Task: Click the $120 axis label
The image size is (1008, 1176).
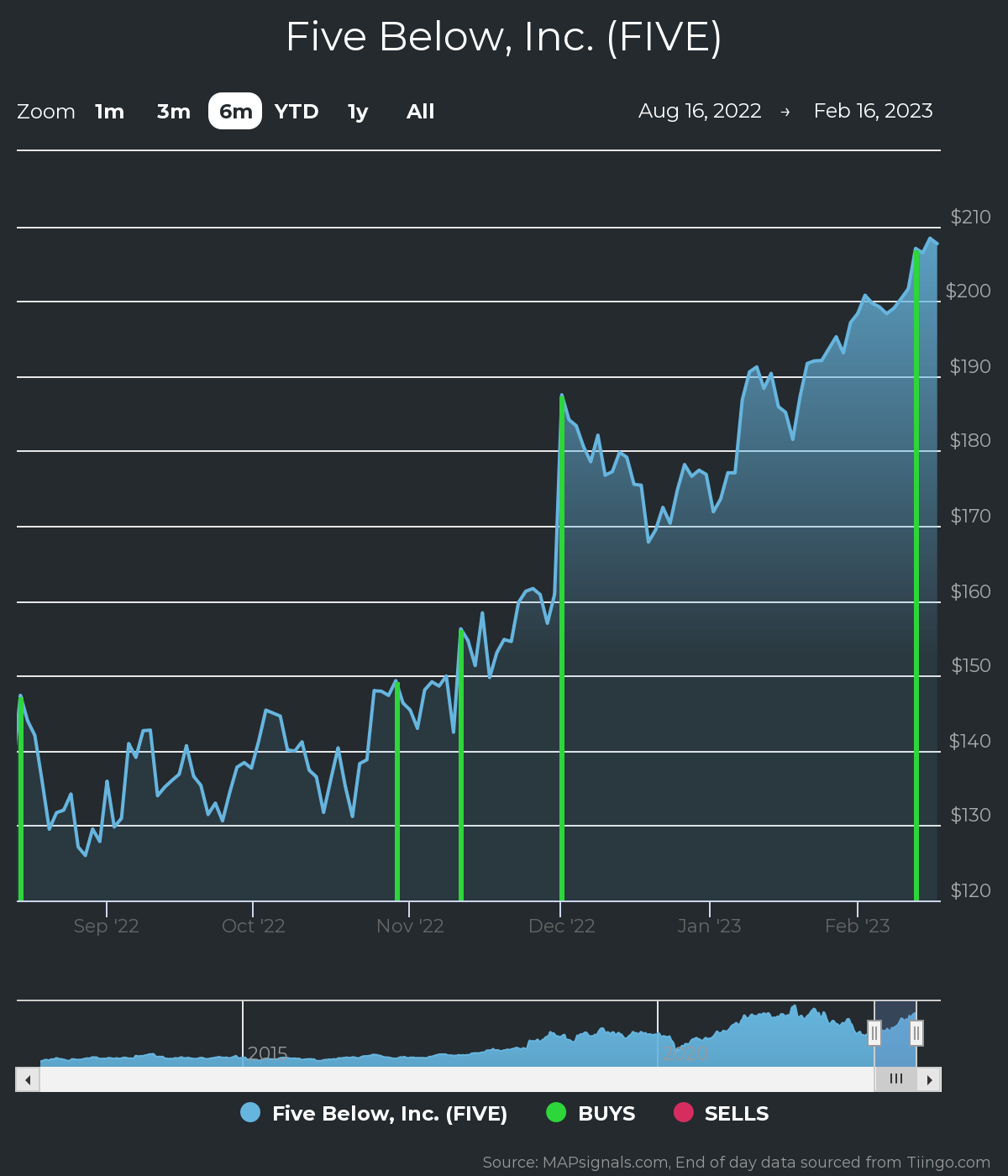Action: [971, 890]
